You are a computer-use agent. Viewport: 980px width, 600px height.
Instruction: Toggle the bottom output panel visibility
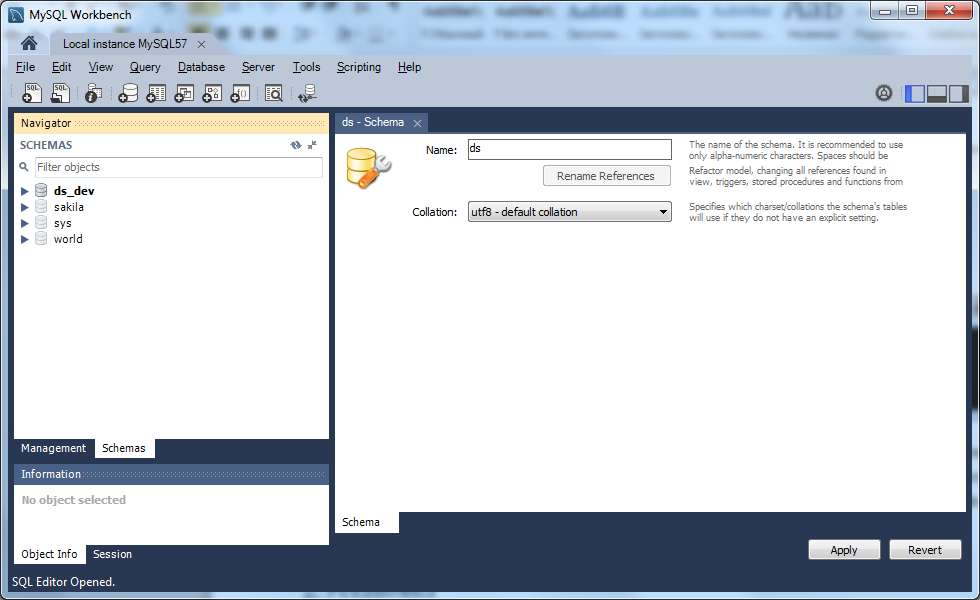[x=936, y=94]
